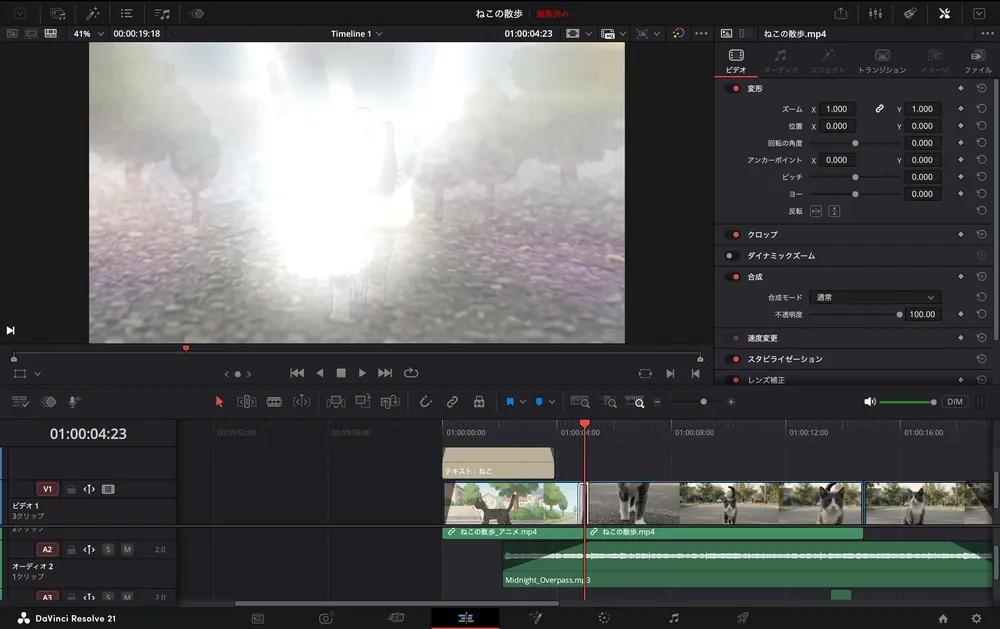1000x629 pixels.
Task: Click the DIM audio button
Action: (955, 402)
